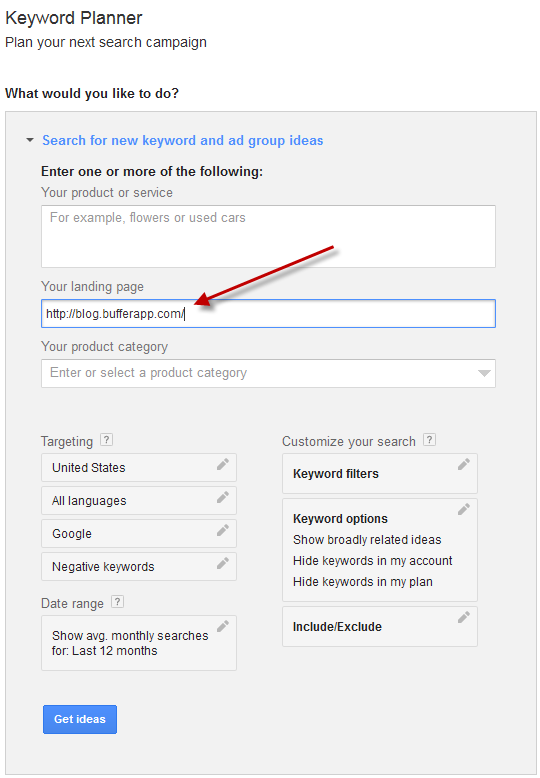Open product category dropdown arrow
540x778 pixels.
pos(484,374)
